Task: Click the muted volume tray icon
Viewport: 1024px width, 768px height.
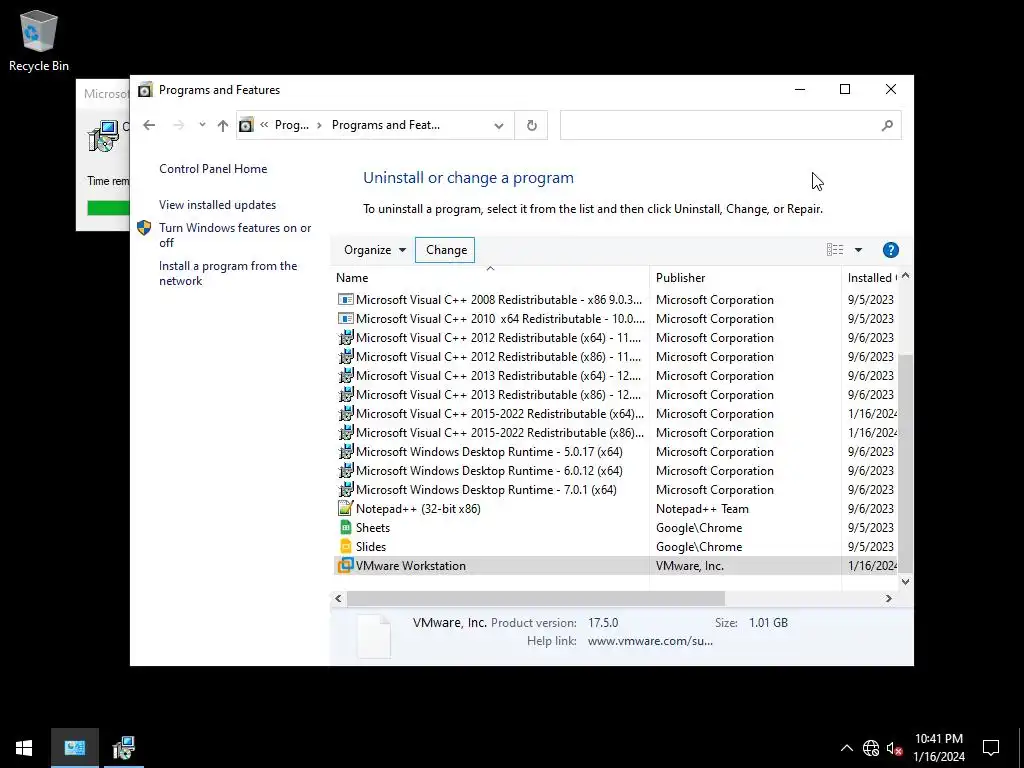Action: point(895,748)
